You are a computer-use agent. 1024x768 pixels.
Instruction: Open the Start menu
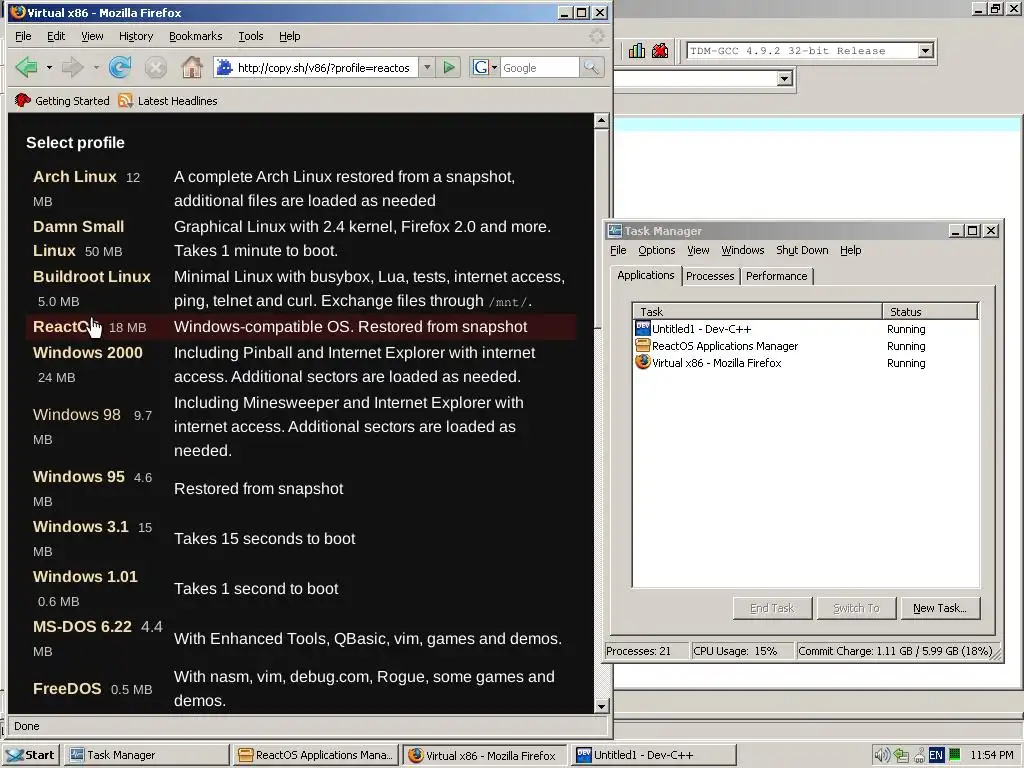point(31,755)
